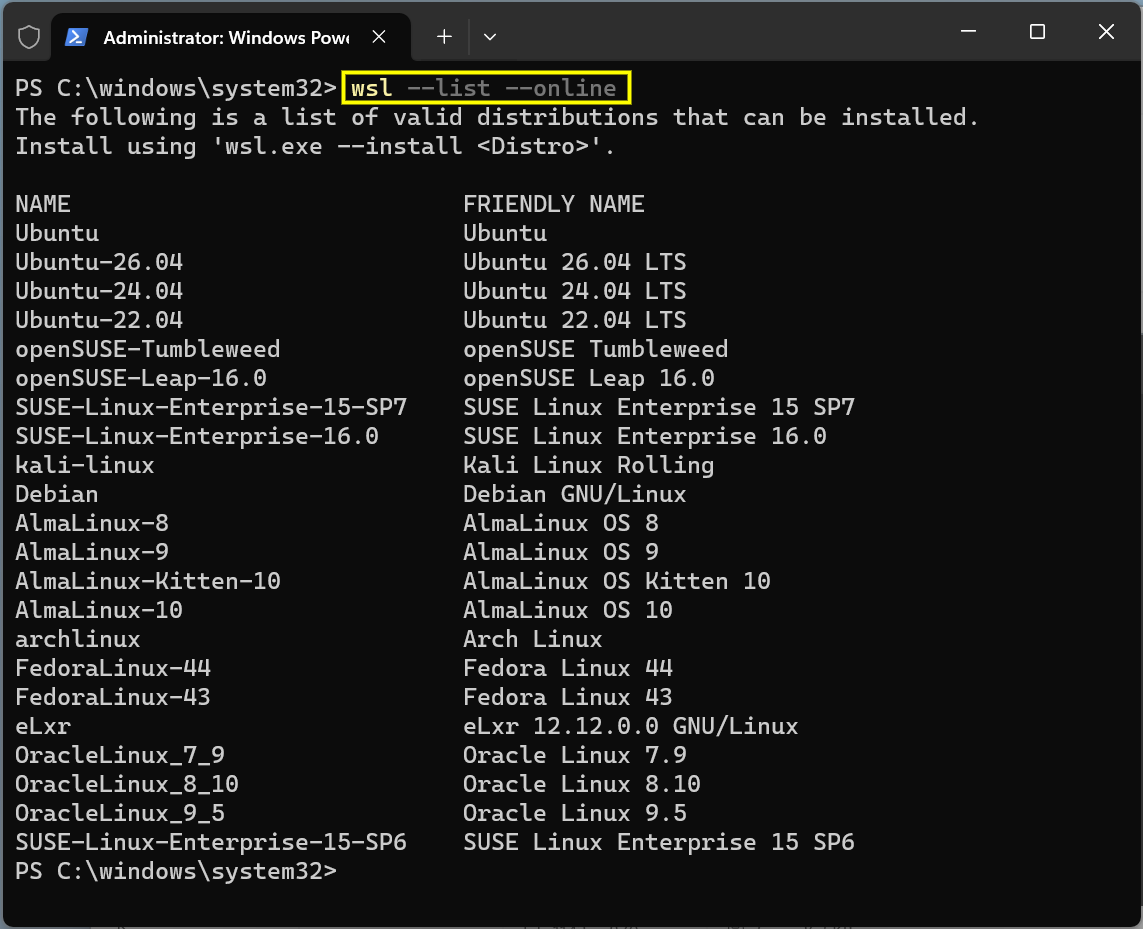Click 'SUSE-Linux-Enterprise-15-SP7' distro name
Screen dimensions: 1143x929
tap(211, 407)
